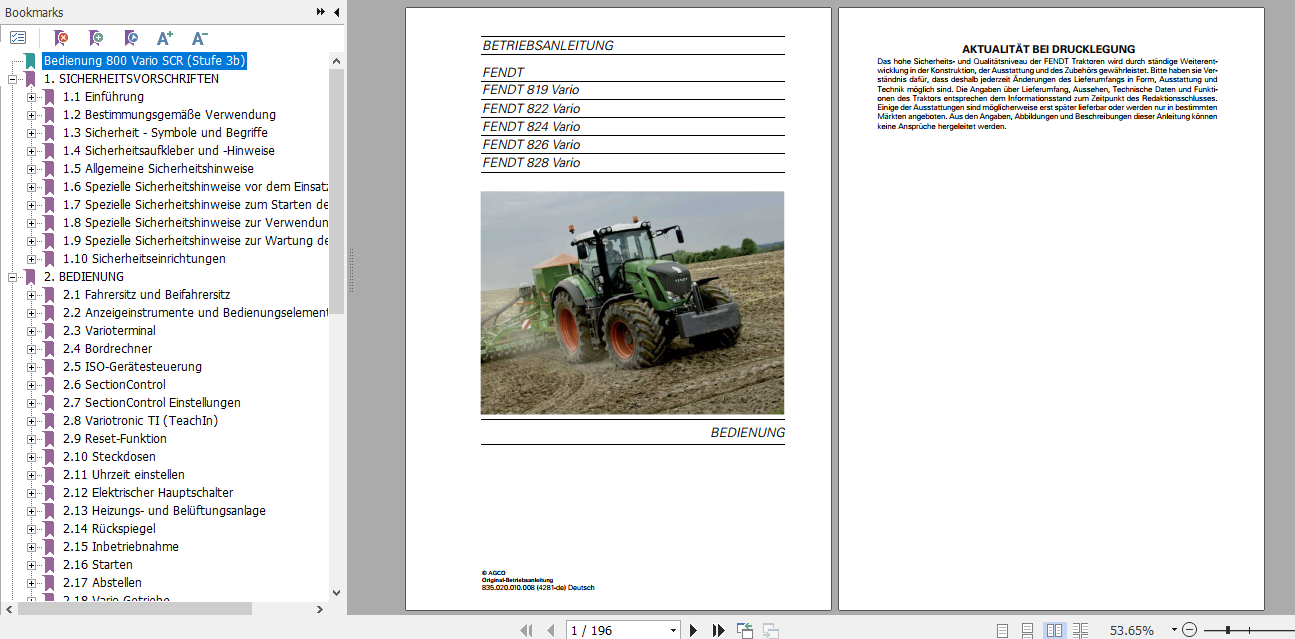Click the bookmark icon beside 1.1 Einführung
This screenshot has width=1295, height=639.
[x=49, y=97]
